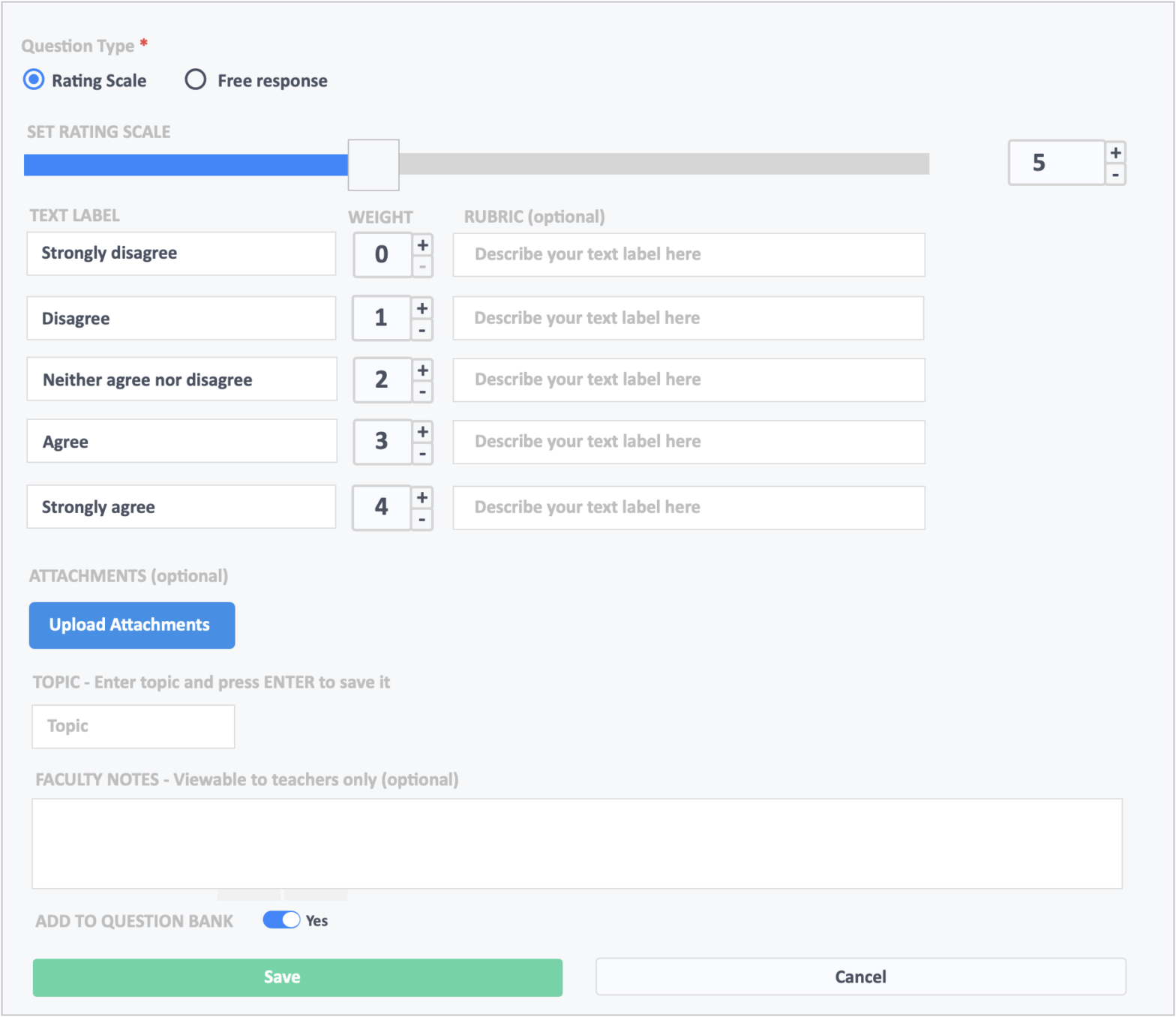Cancel the question form
Screen dimensions: 1176x1017
tap(860, 976)
